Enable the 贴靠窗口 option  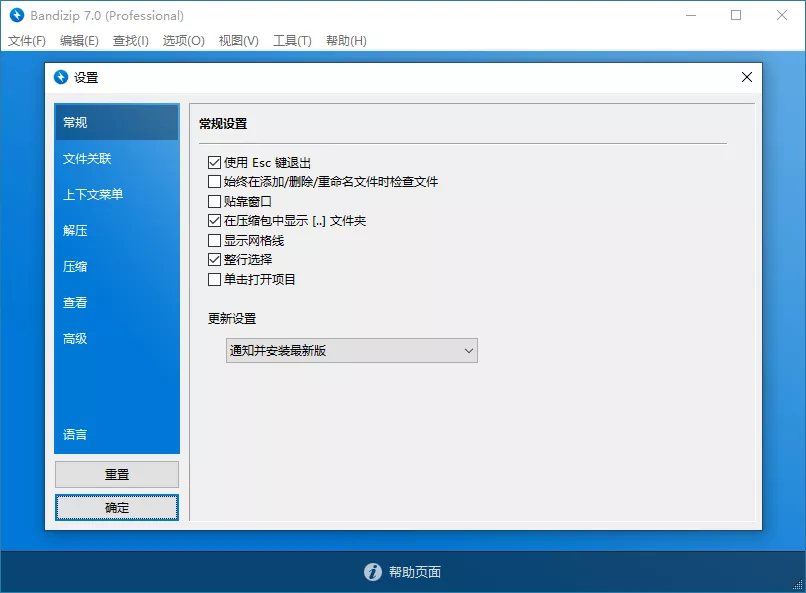tap(216, 201)
